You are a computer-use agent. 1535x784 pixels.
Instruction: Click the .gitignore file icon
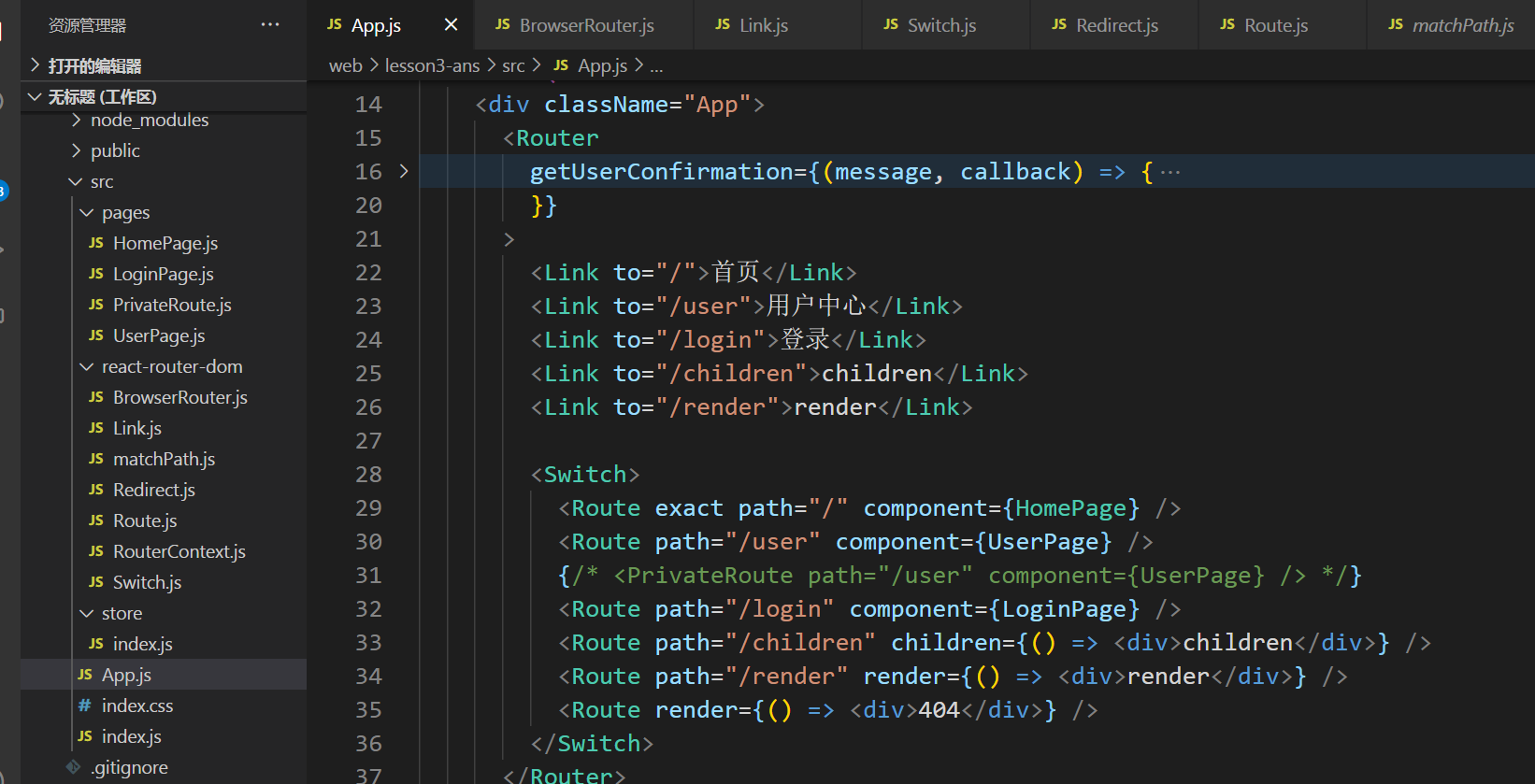pyautogui.click(x=74, y=767)
